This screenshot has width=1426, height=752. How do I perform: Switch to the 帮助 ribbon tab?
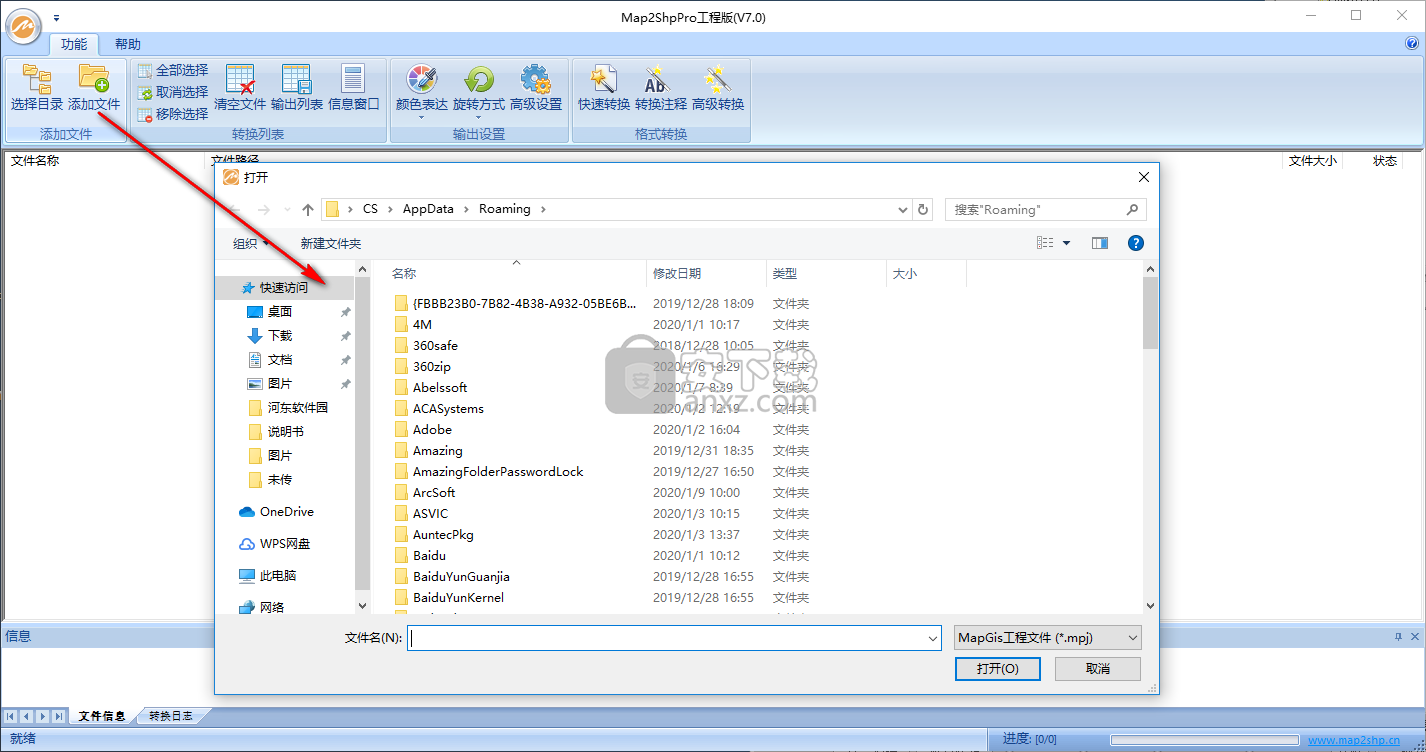128,44
